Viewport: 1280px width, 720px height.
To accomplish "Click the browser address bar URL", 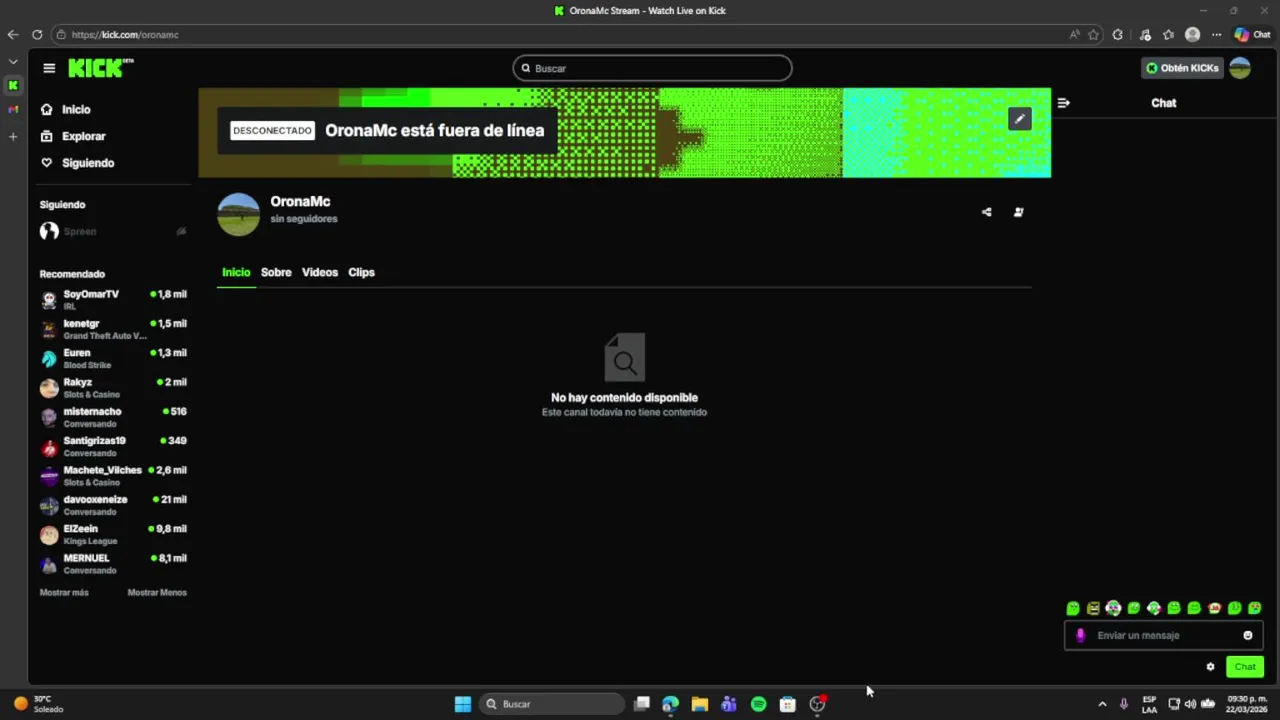I will tap(125, 34).
